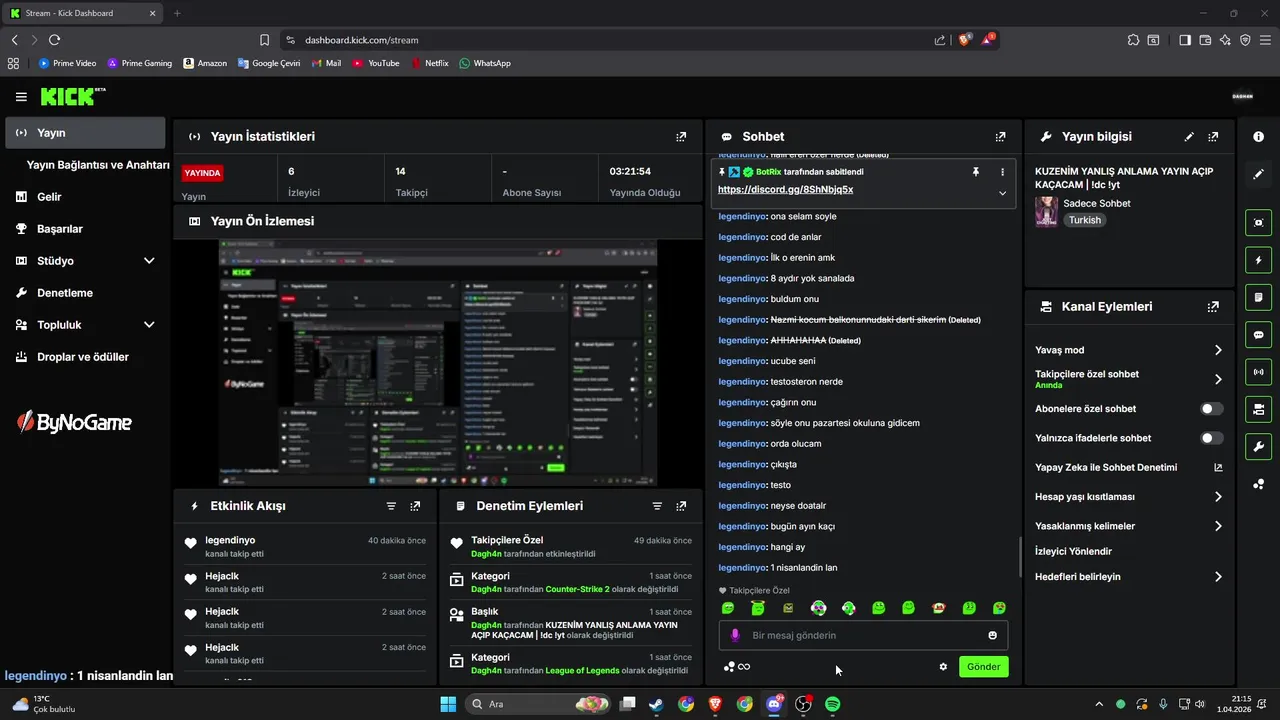Select Yayın in left sidebar
Screen dimensions: 1280x720
(85, 133)
